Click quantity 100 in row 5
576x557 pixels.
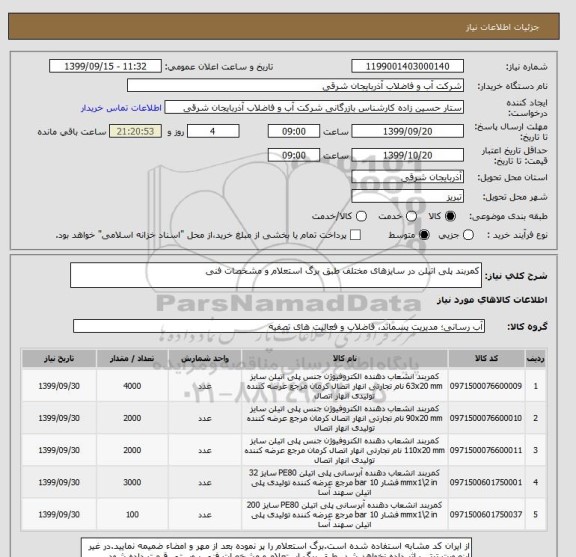pyautogui.click(x=132, y=515)
